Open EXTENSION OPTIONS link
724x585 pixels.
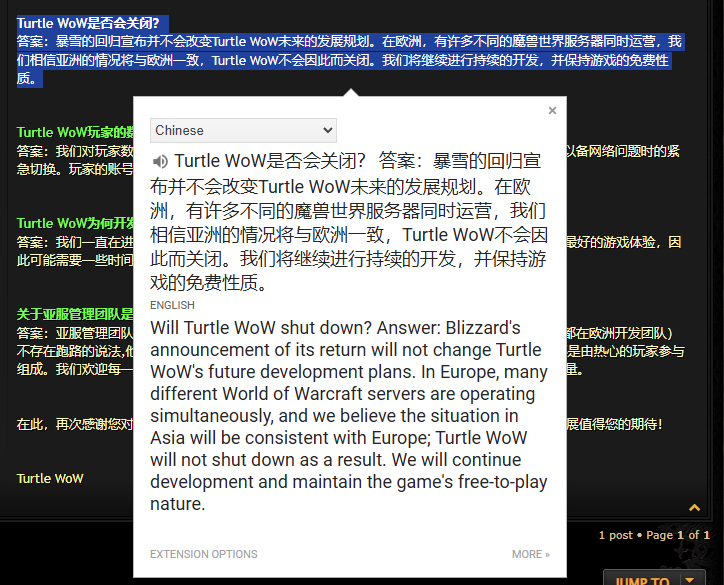coord(204,554)
